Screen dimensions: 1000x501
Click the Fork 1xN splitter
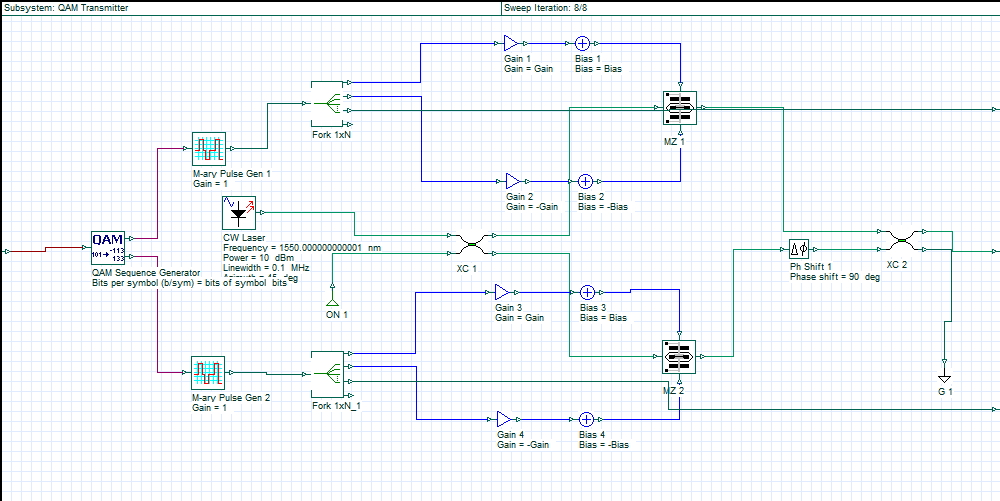(329, 102)
